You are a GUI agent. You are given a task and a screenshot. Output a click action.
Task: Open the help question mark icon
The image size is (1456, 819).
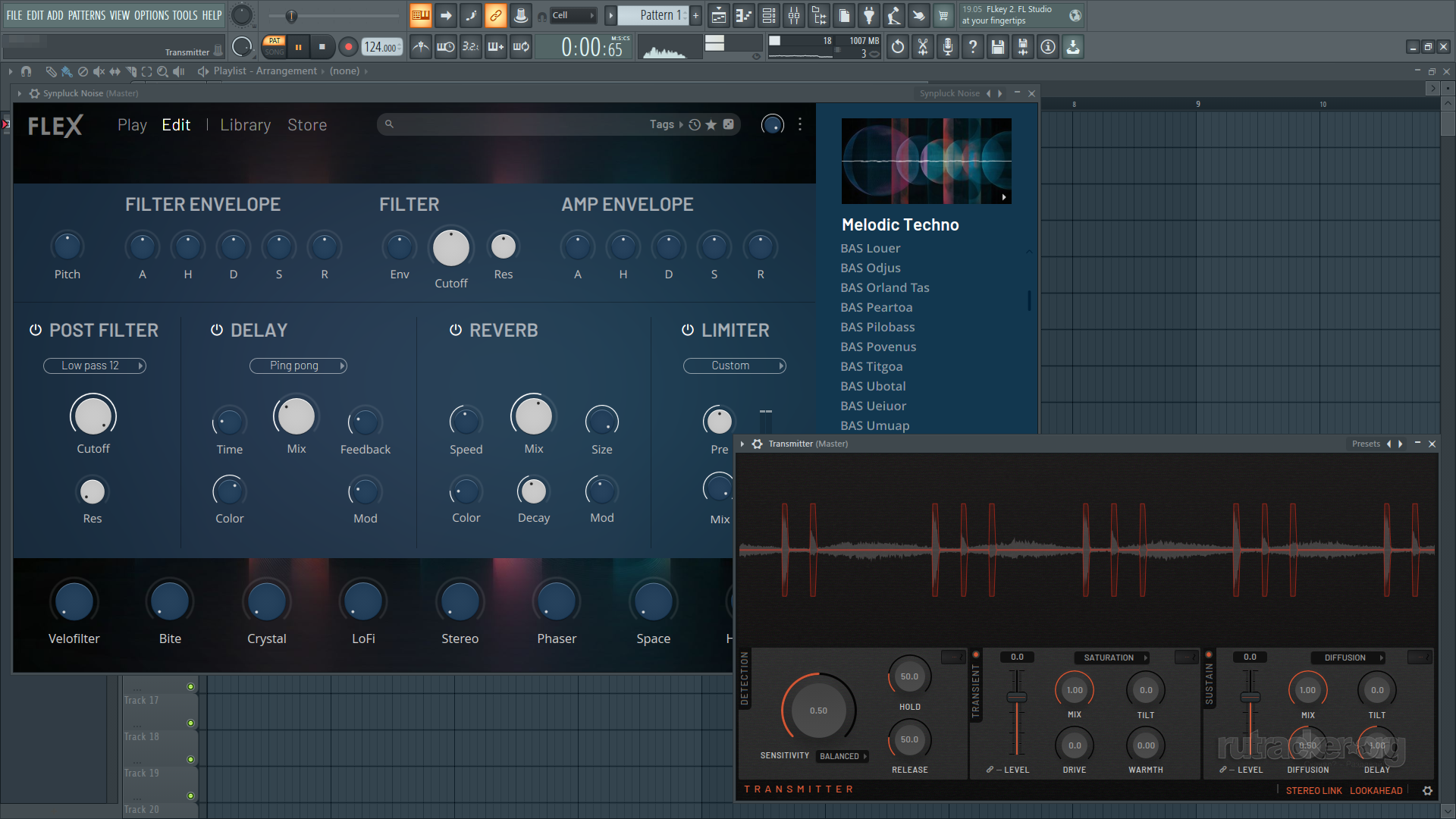coord(973,47)
